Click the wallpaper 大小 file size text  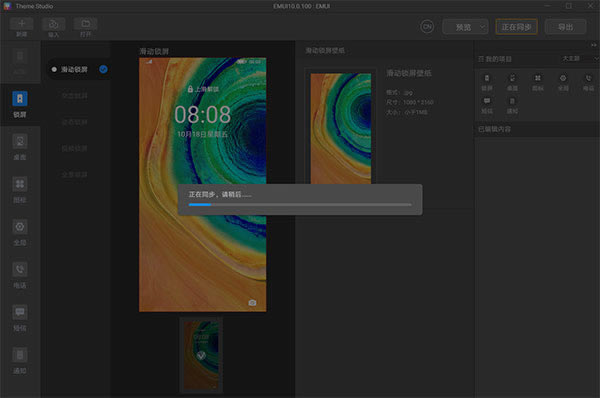407,112
